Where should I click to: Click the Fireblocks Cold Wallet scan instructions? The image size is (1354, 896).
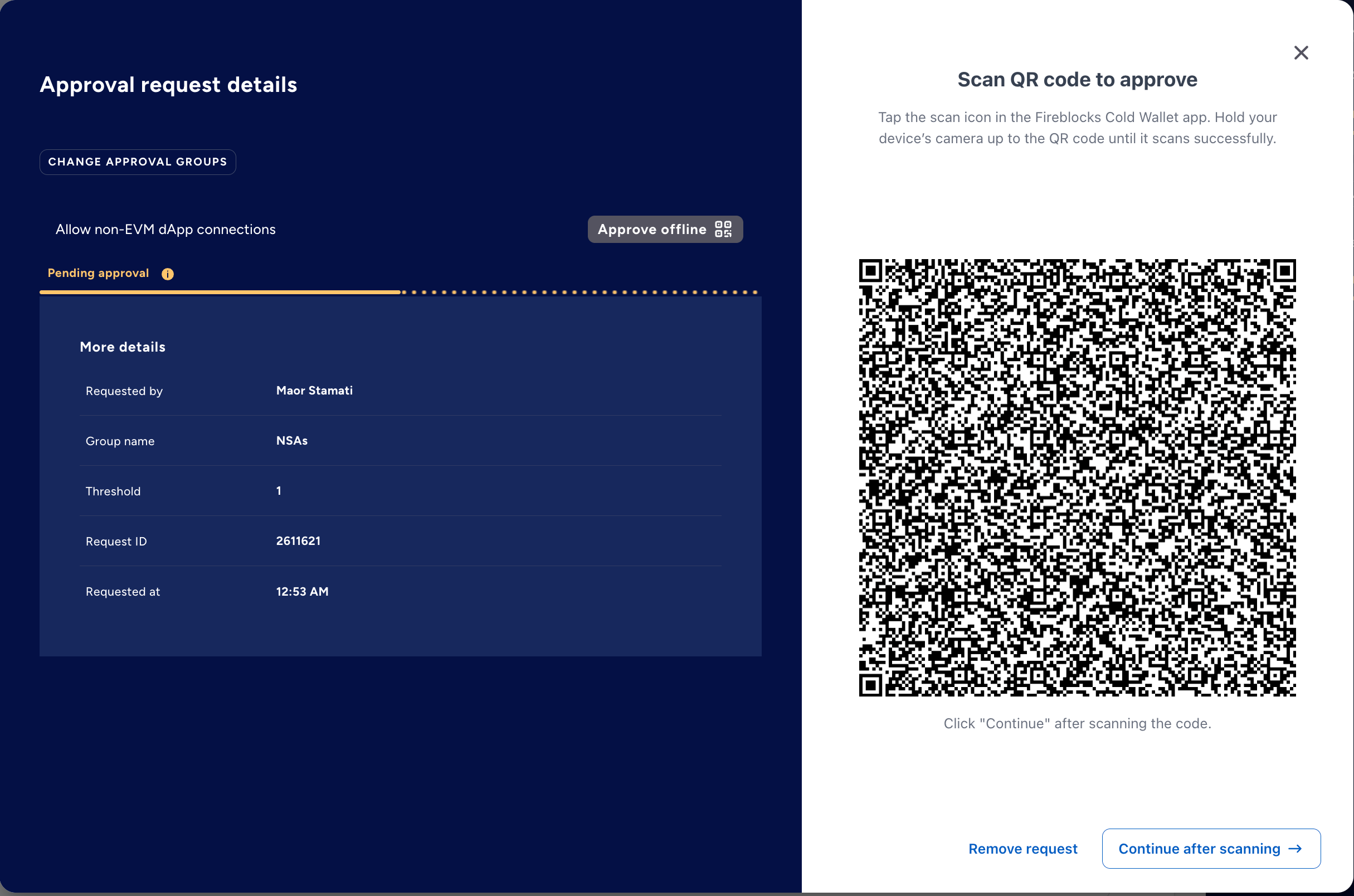1078,128
